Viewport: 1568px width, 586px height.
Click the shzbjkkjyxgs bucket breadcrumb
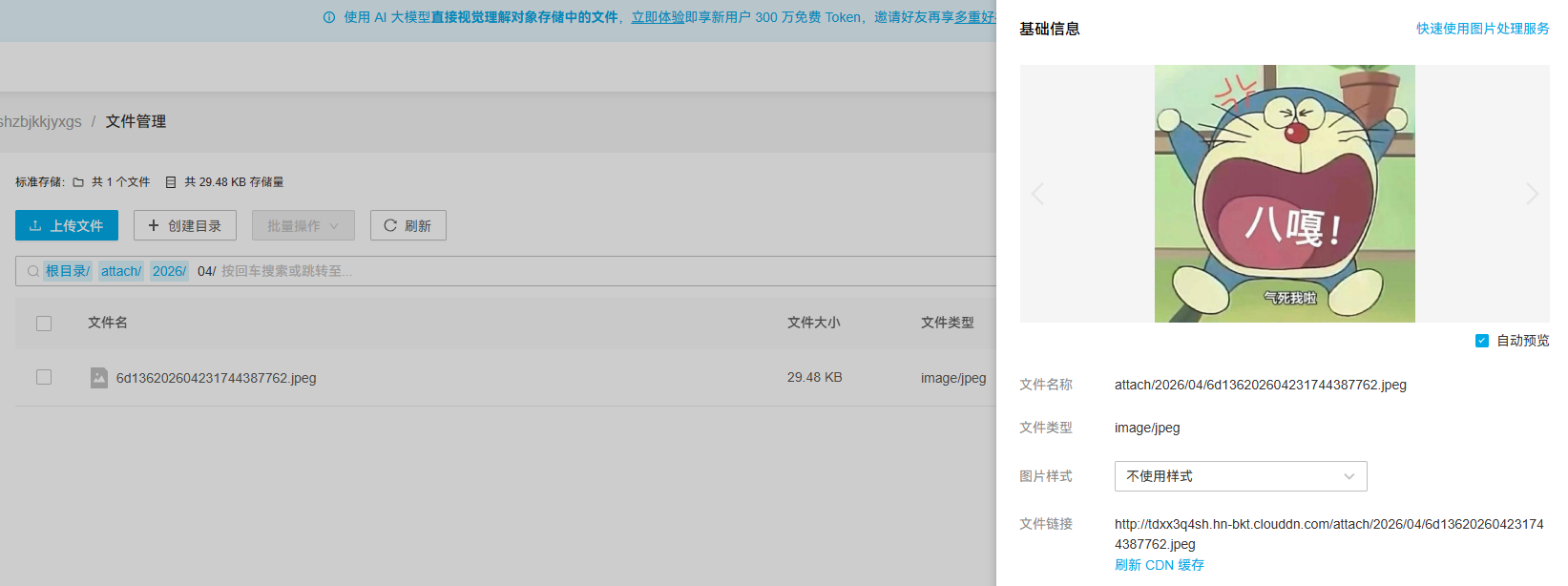point(41,121)
